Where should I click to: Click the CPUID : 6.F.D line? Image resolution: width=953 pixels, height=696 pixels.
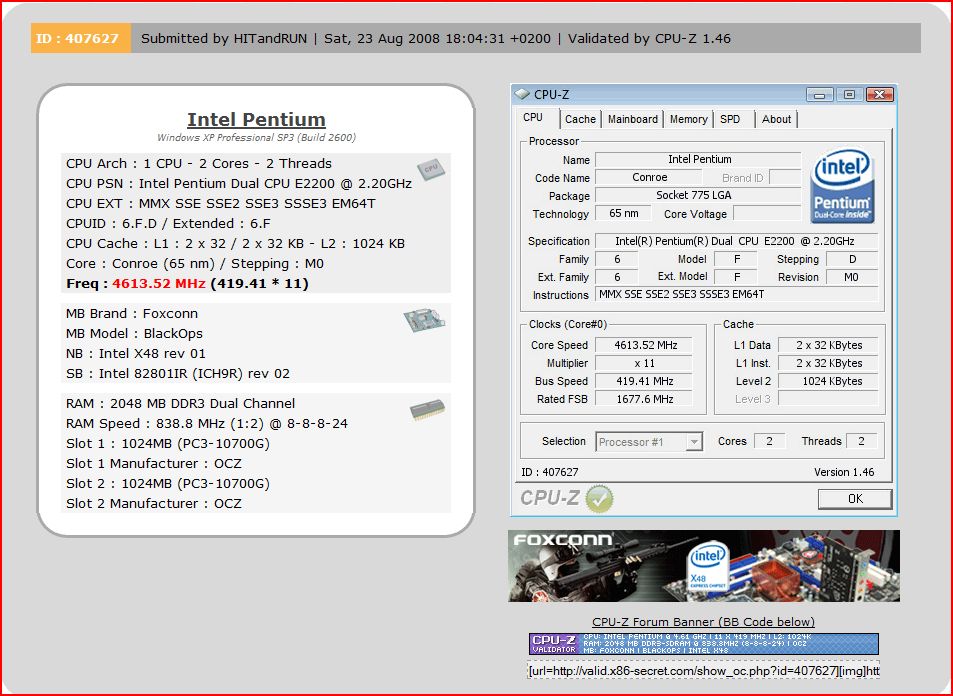coord(168,224)
